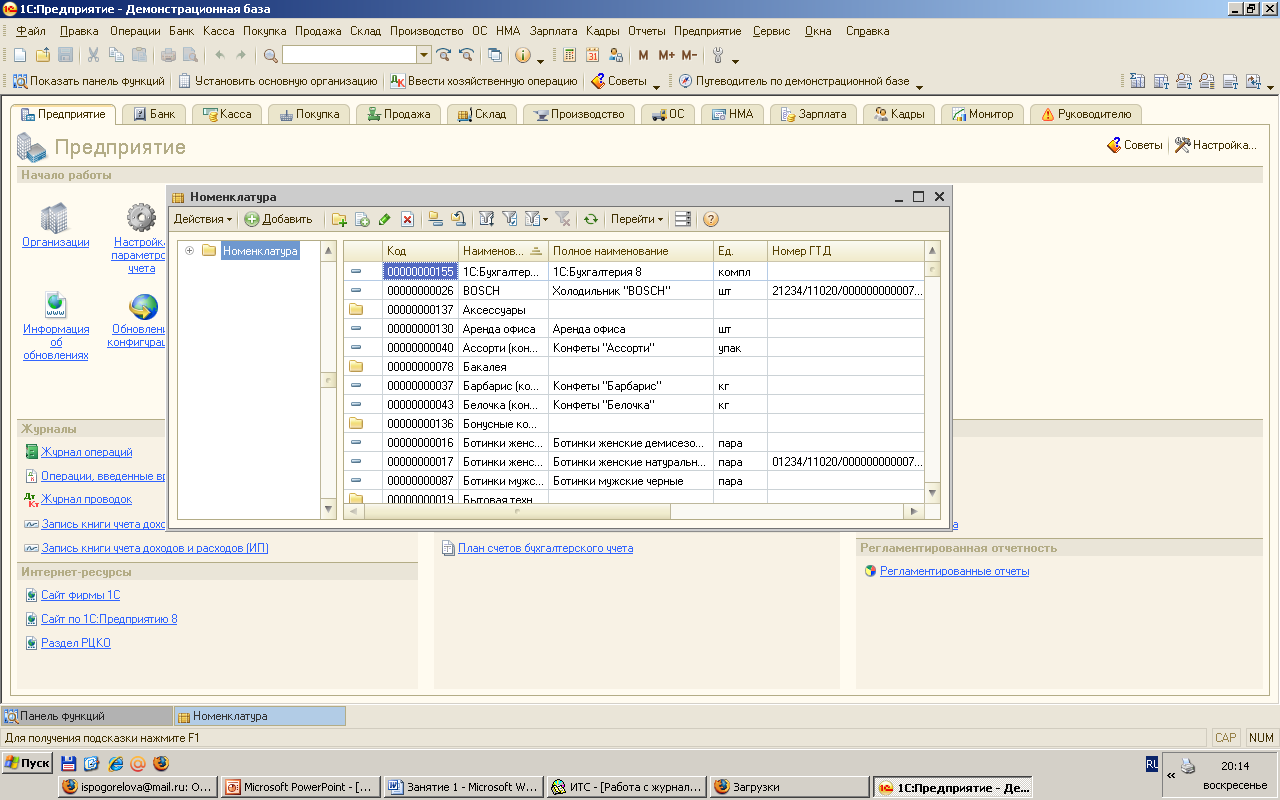Open the Перейти dropdown in Номенклатура
1280x800 pixels.
pyautogui.click(x=637, y=219)
